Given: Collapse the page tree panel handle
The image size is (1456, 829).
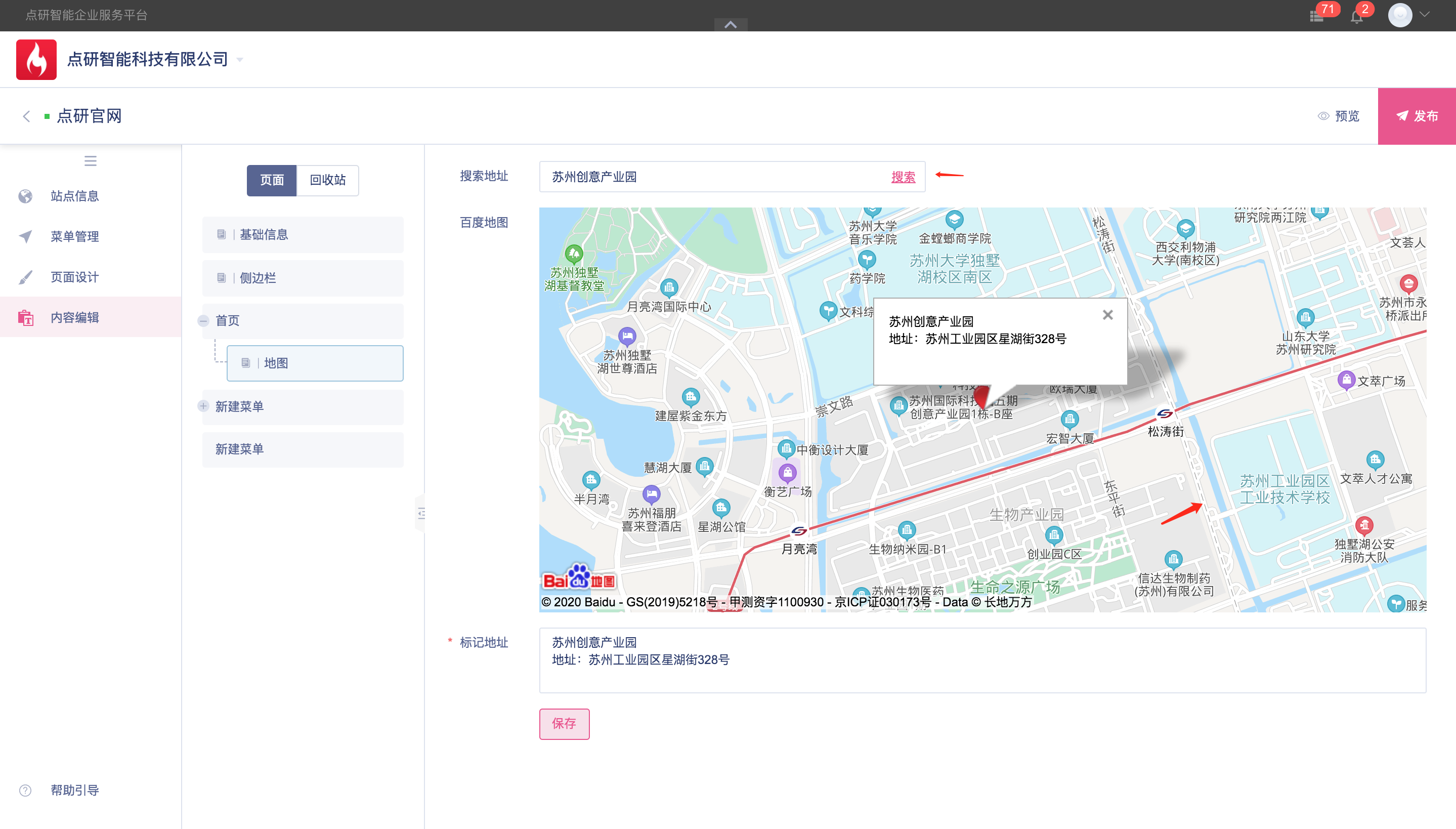Looking at the screenshot, I should (421, 514).
